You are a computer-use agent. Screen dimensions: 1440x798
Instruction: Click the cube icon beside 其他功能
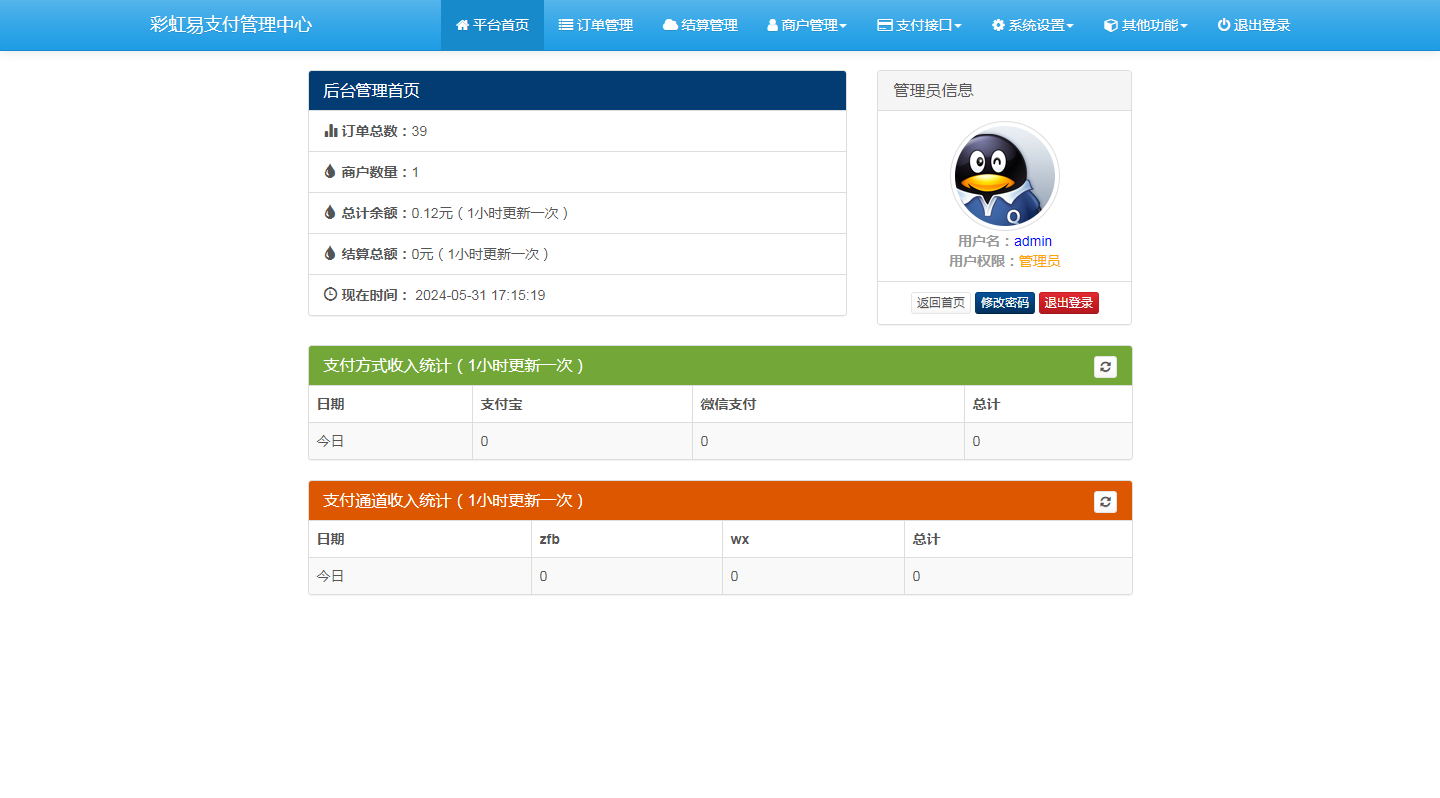click(1111, 25)
